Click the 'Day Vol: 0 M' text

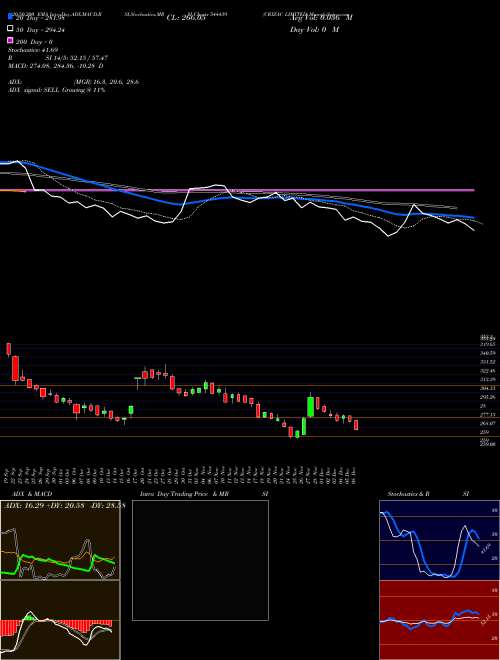tap(314, 30)
